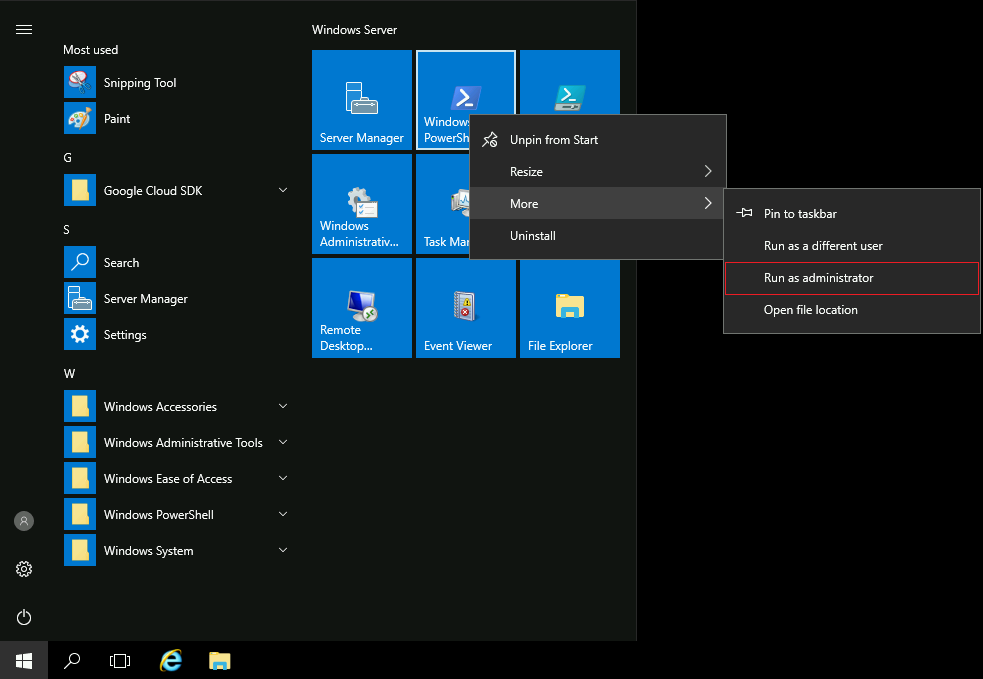Open the Server Manager tile
Screen dimensions: 983x679
pyautogui.click(x=361, y=99)
